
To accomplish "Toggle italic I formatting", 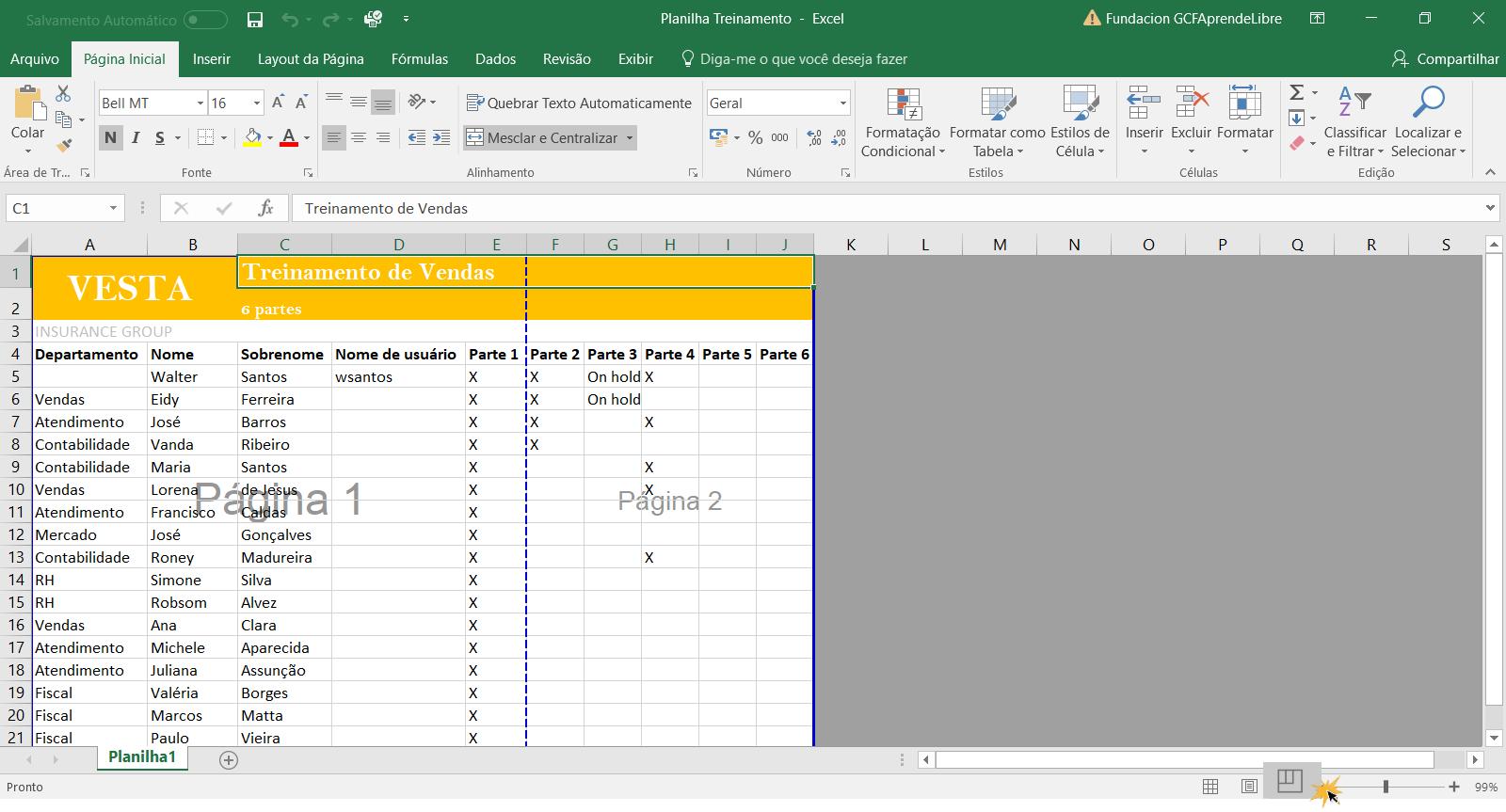I will [x=136, y=138].
